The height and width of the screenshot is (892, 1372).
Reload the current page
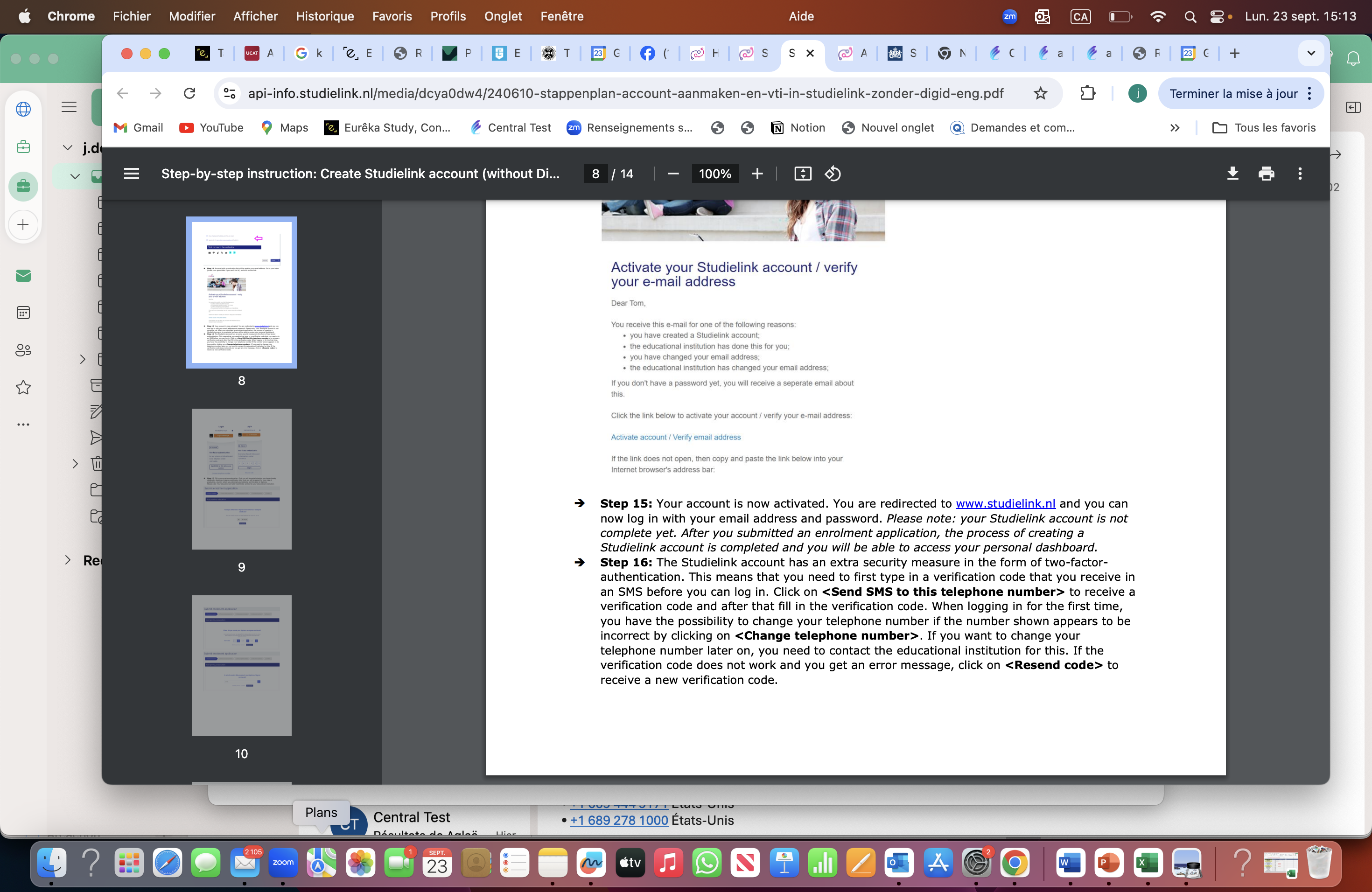[x=189, y=93]
